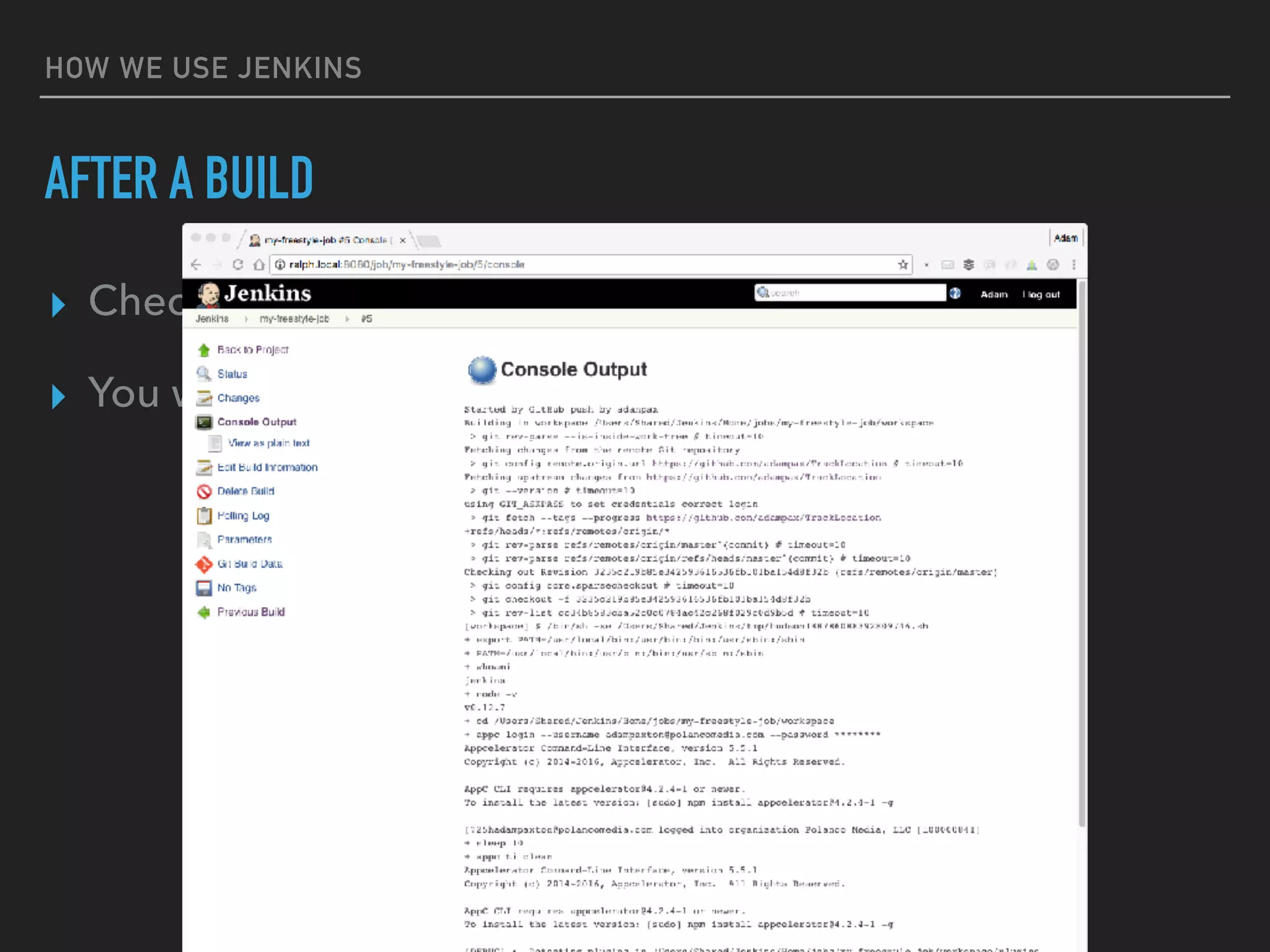The height and width of the screenshot is (952, 1270).
Task: Close the my-freestyle-job #5 Console tab
Action: (x=402, y=240)
